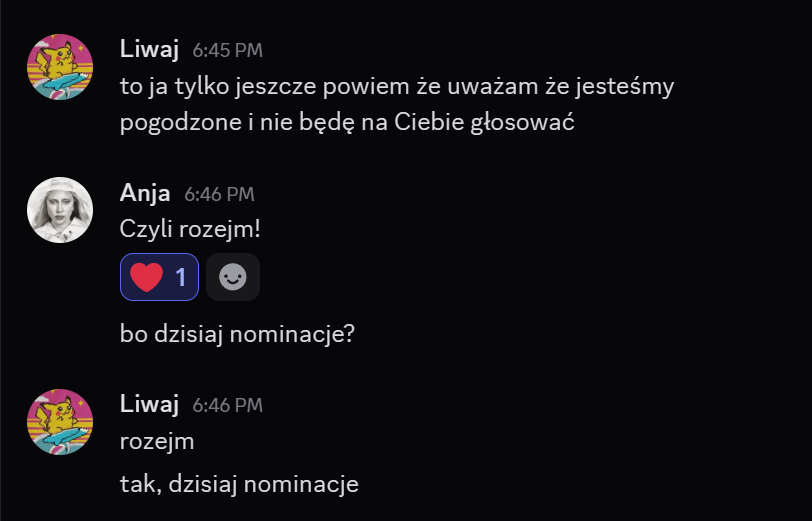Select the "Czyli rozejm!" message
812x521 pixels.
coord(190,229)
